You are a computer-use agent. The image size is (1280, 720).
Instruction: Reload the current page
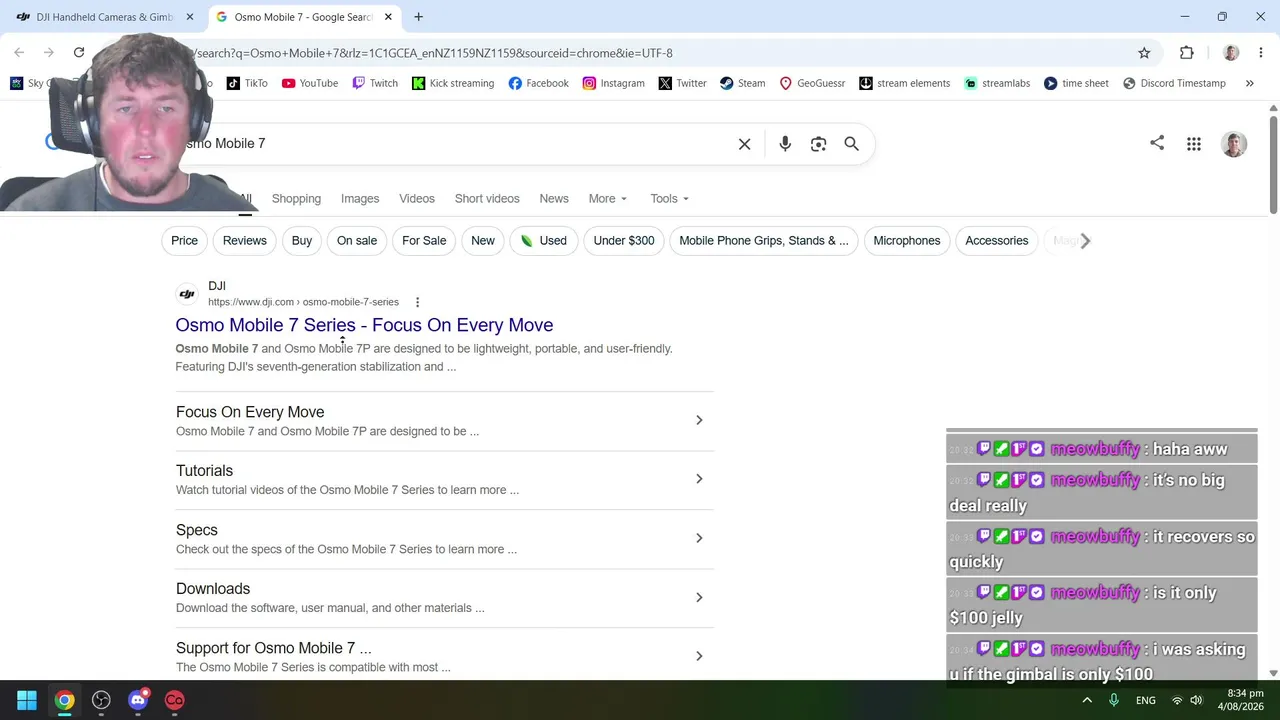click(x=79, y=52)
